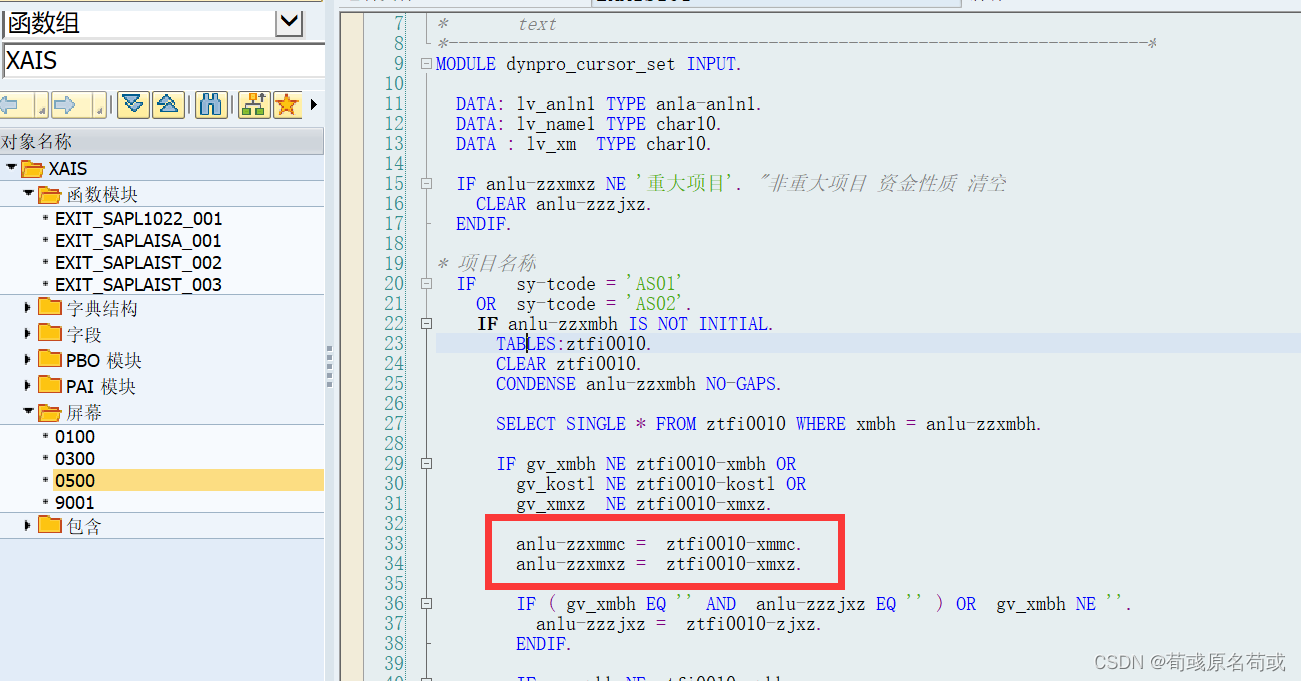
Task: Expand the PBO 模块 folder node
Action: tap(29, 359)
